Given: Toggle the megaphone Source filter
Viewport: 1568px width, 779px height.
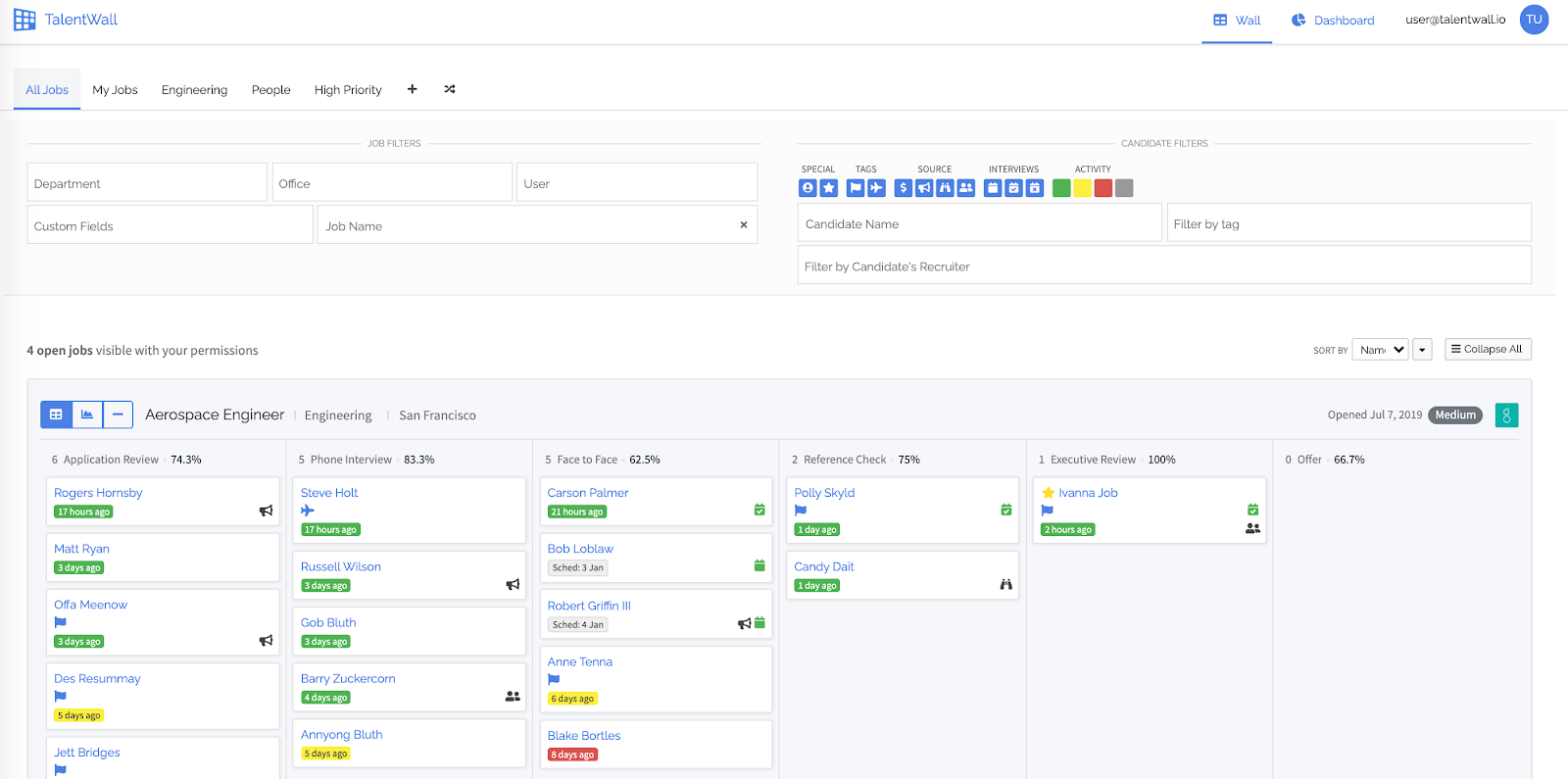Looking at the screenshot, I should (924, 188).
